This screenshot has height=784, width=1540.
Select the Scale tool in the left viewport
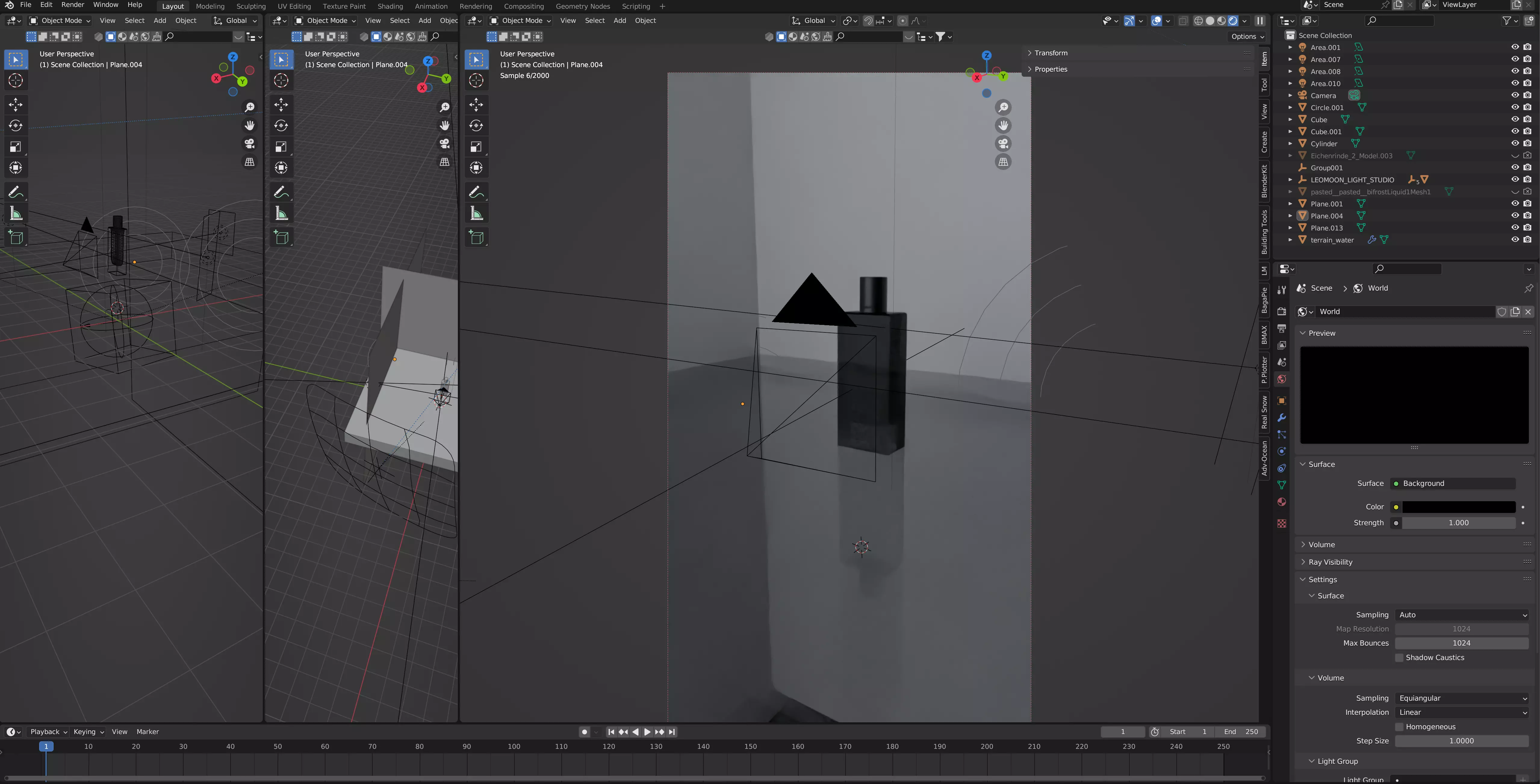click(x=16, y=147)
